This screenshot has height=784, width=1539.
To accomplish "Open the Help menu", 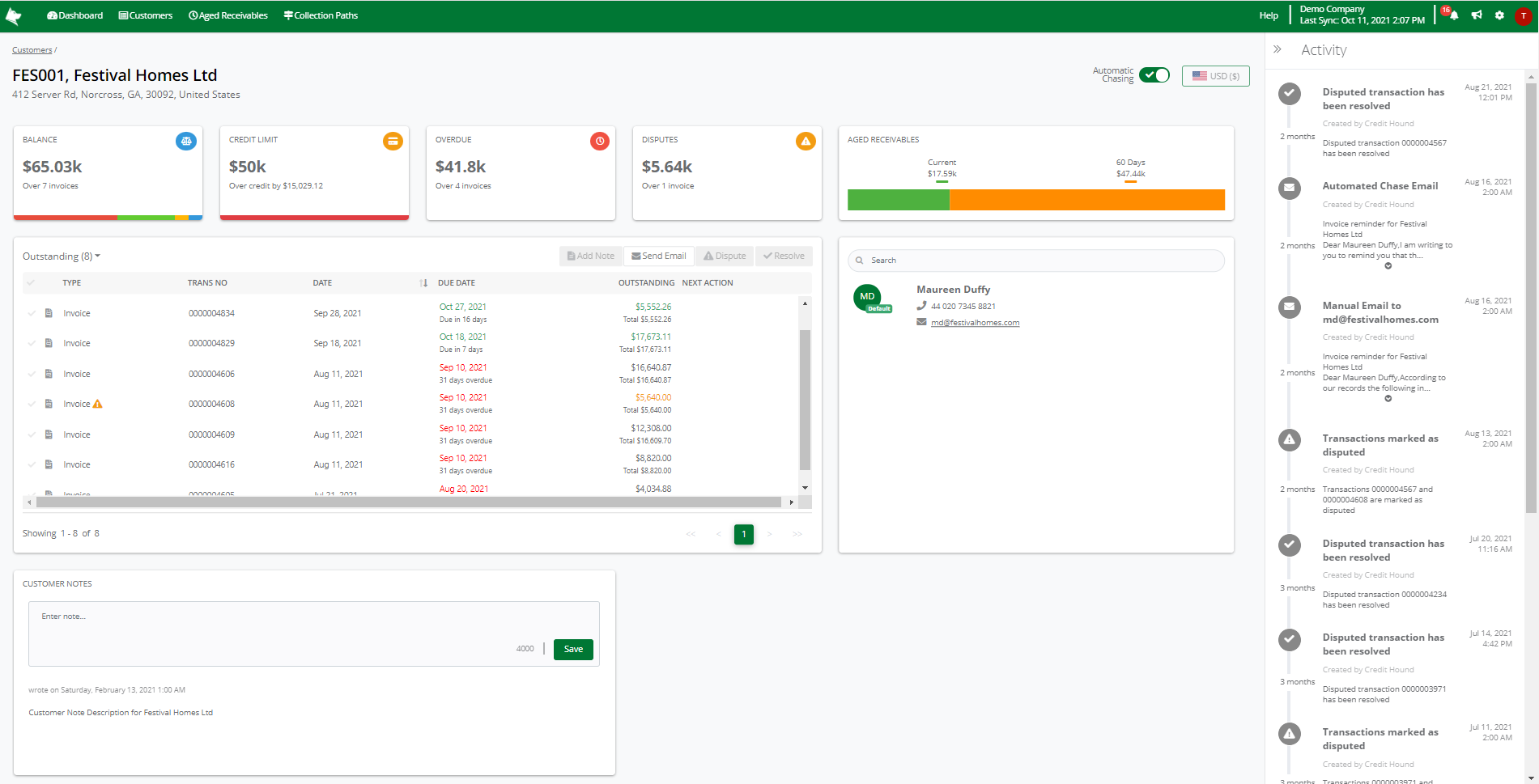I will (1269, 15).
